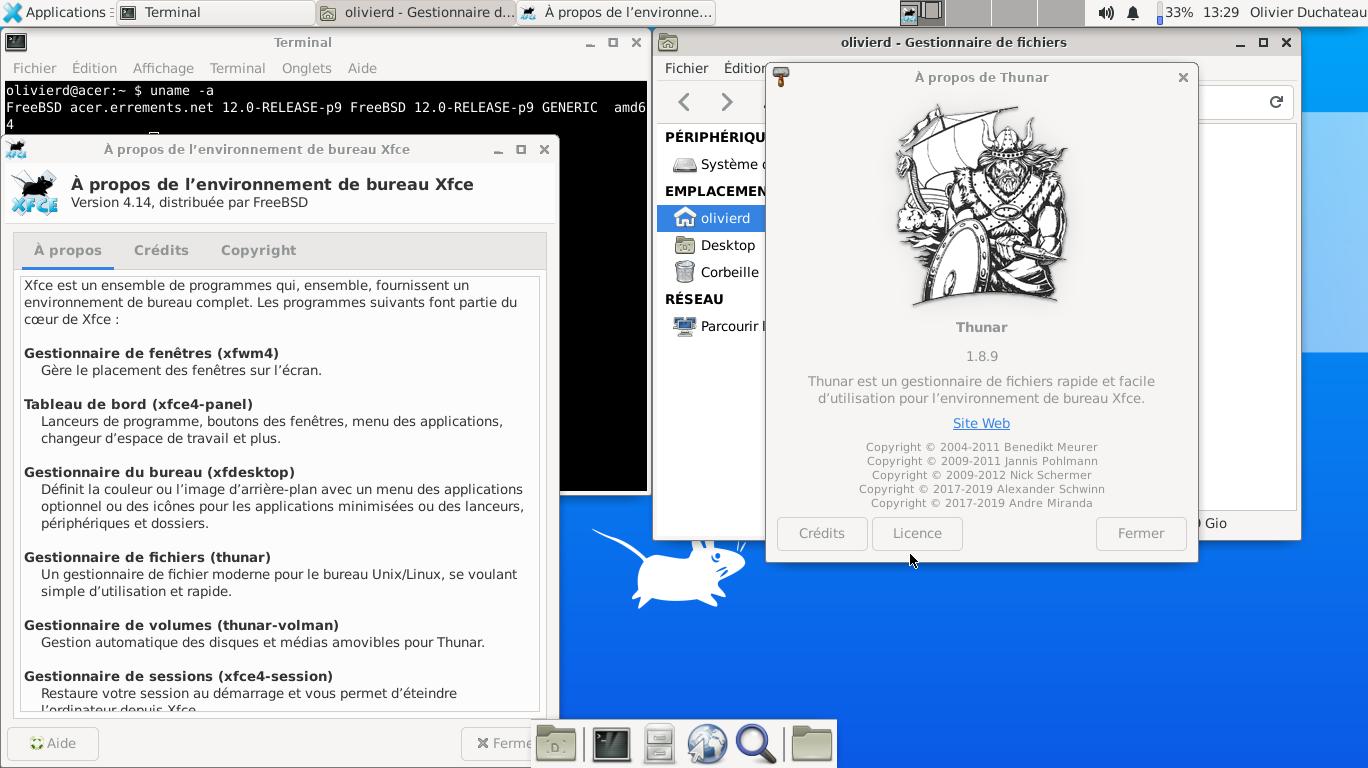Image resolution: width=1368 pixels, height=768 pixels.
Task: Open the Édition menu in the file manager
Action: (744, 68)
